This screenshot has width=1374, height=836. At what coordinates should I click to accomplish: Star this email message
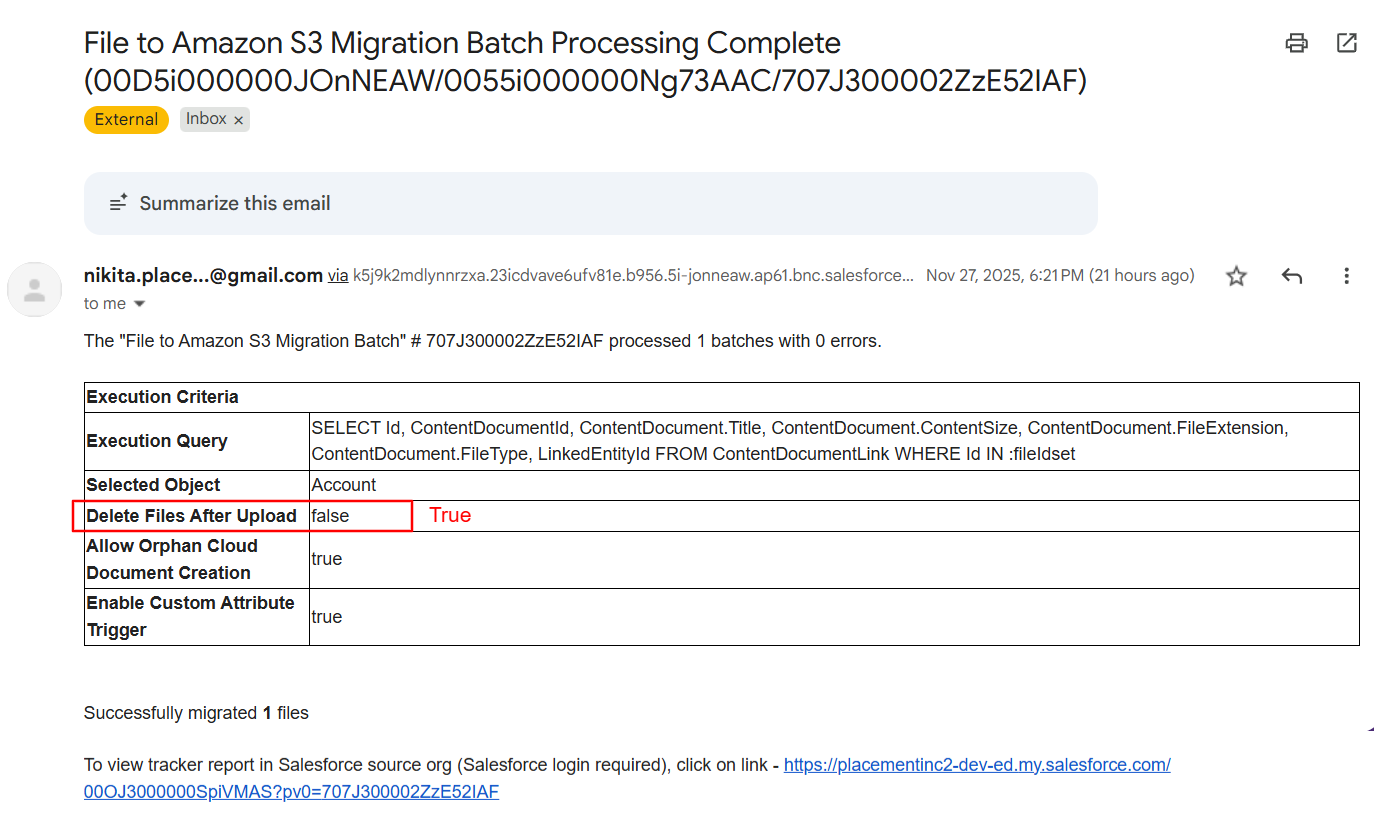tap(1237, 276)
